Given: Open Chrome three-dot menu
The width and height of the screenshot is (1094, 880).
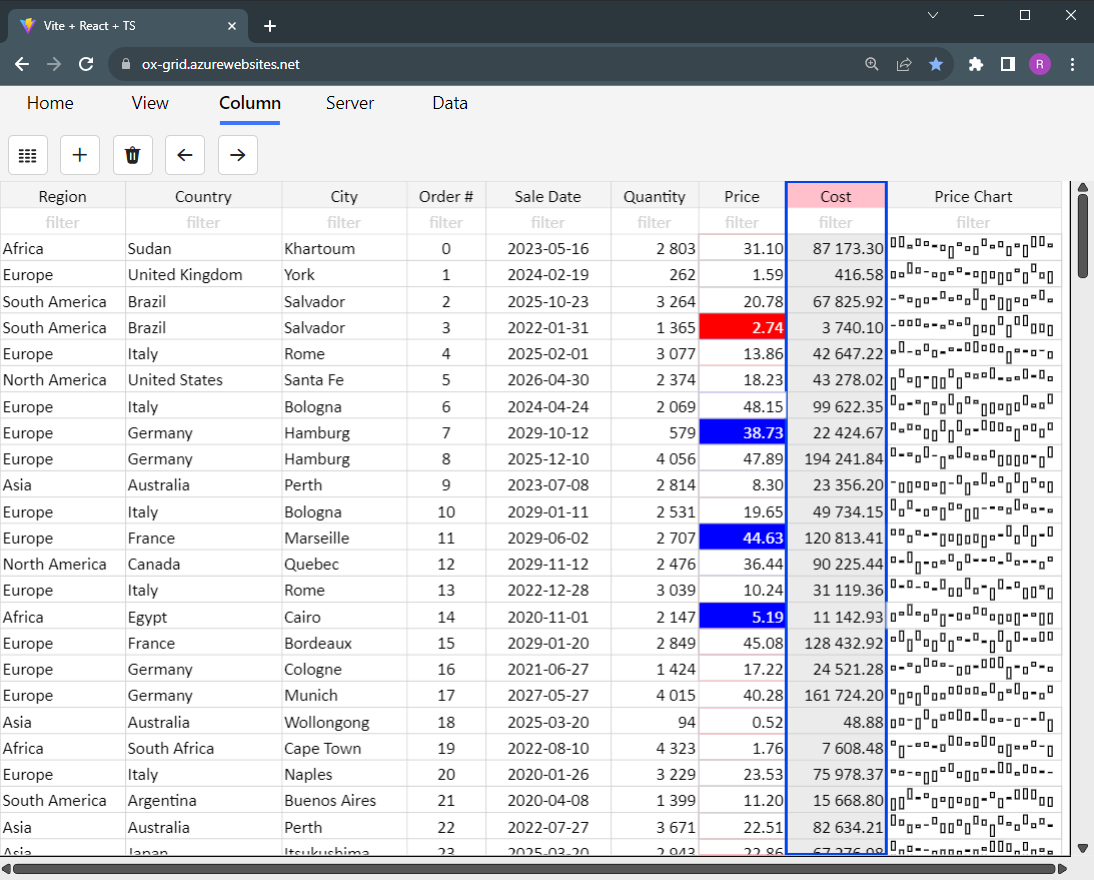Looking at the screenshot, I should (x=1072, y=64).
